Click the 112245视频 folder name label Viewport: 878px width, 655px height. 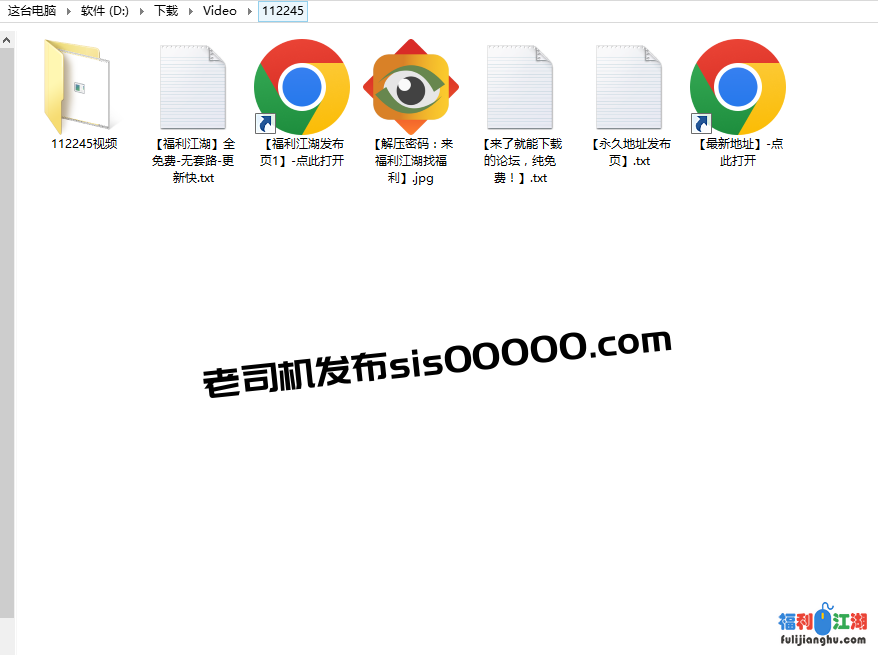pos(84,144)
